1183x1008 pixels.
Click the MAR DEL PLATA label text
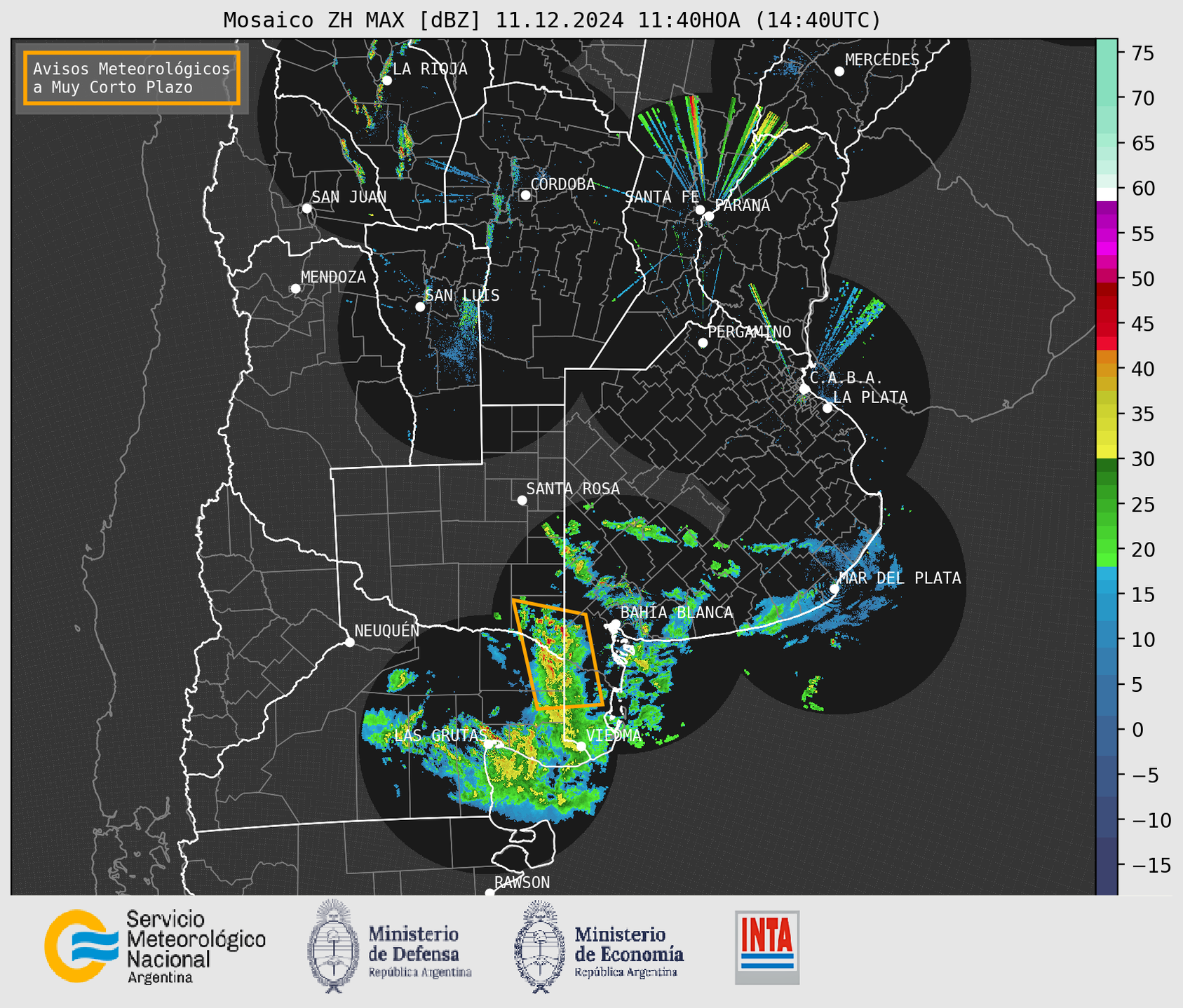[x=900, y=578]
